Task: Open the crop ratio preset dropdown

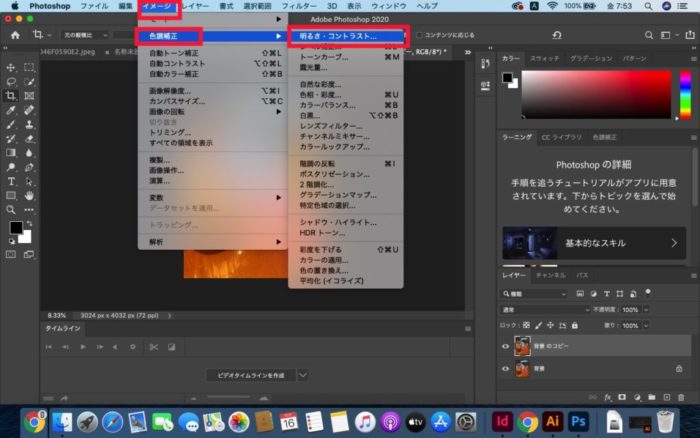Action: pyautogui.click(x=84, y=35)
